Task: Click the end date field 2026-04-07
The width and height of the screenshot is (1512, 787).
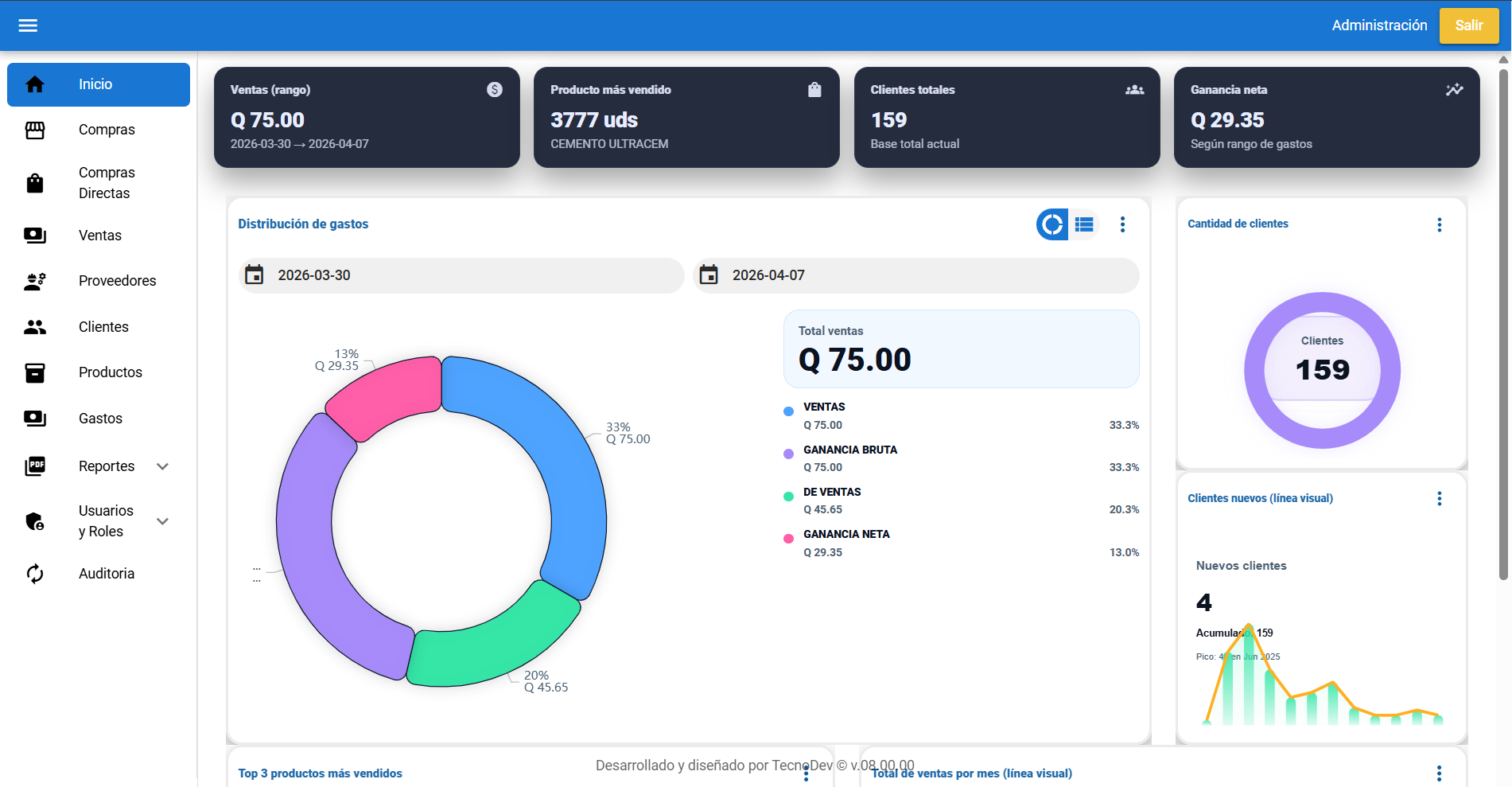Action: pyautogui.click(x=915, y=275)
